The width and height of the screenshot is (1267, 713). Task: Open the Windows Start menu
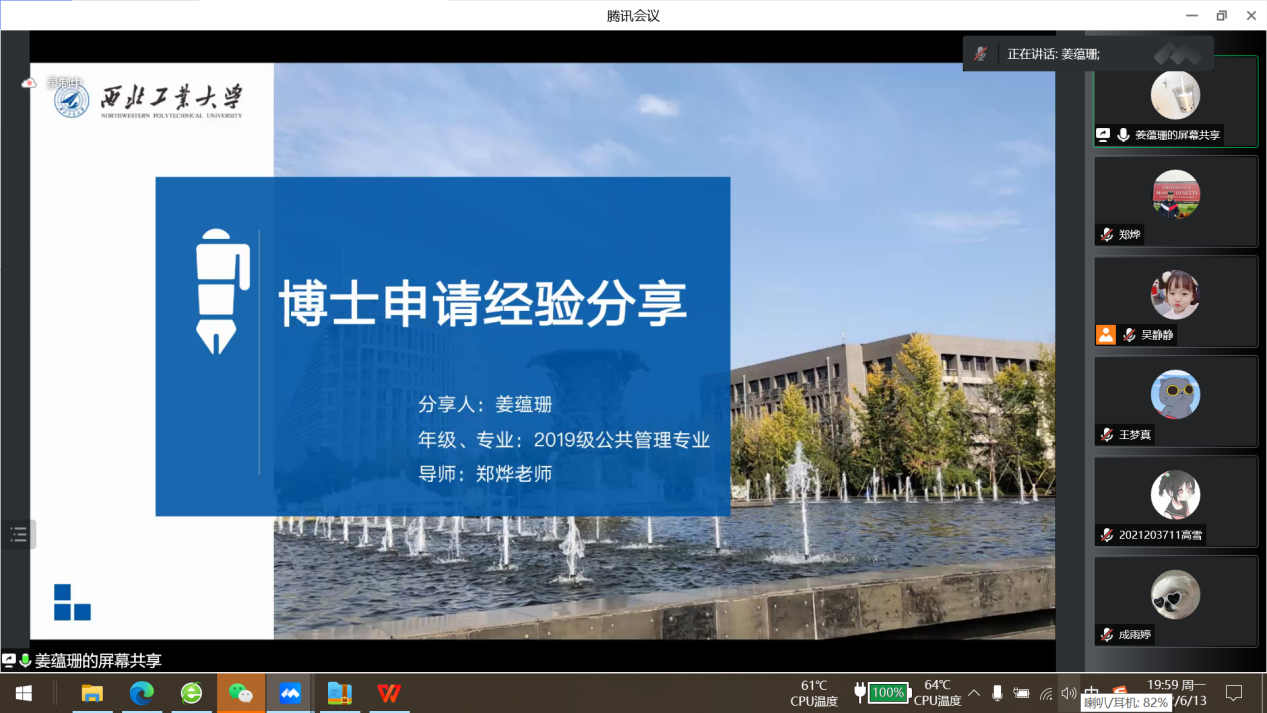(x=23, y=693)
